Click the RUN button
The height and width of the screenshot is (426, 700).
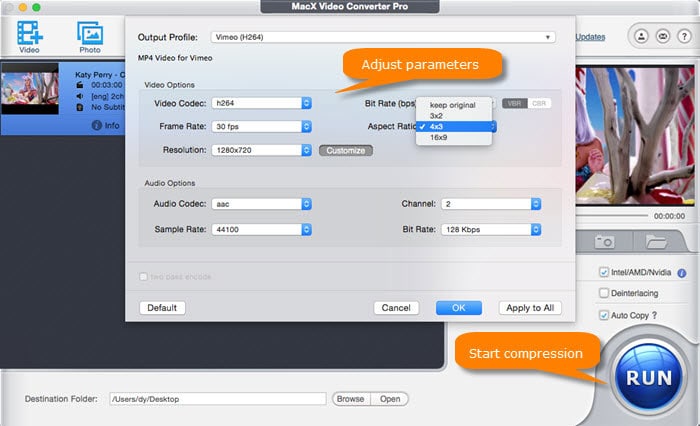click(x=649, y=377)
